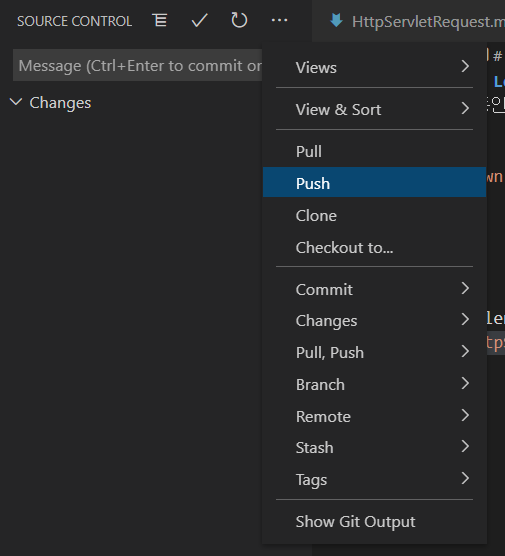Viewport: 505px width, 556px height.
Task: Click the commit checkmark icon
Action: click(199, 20)
